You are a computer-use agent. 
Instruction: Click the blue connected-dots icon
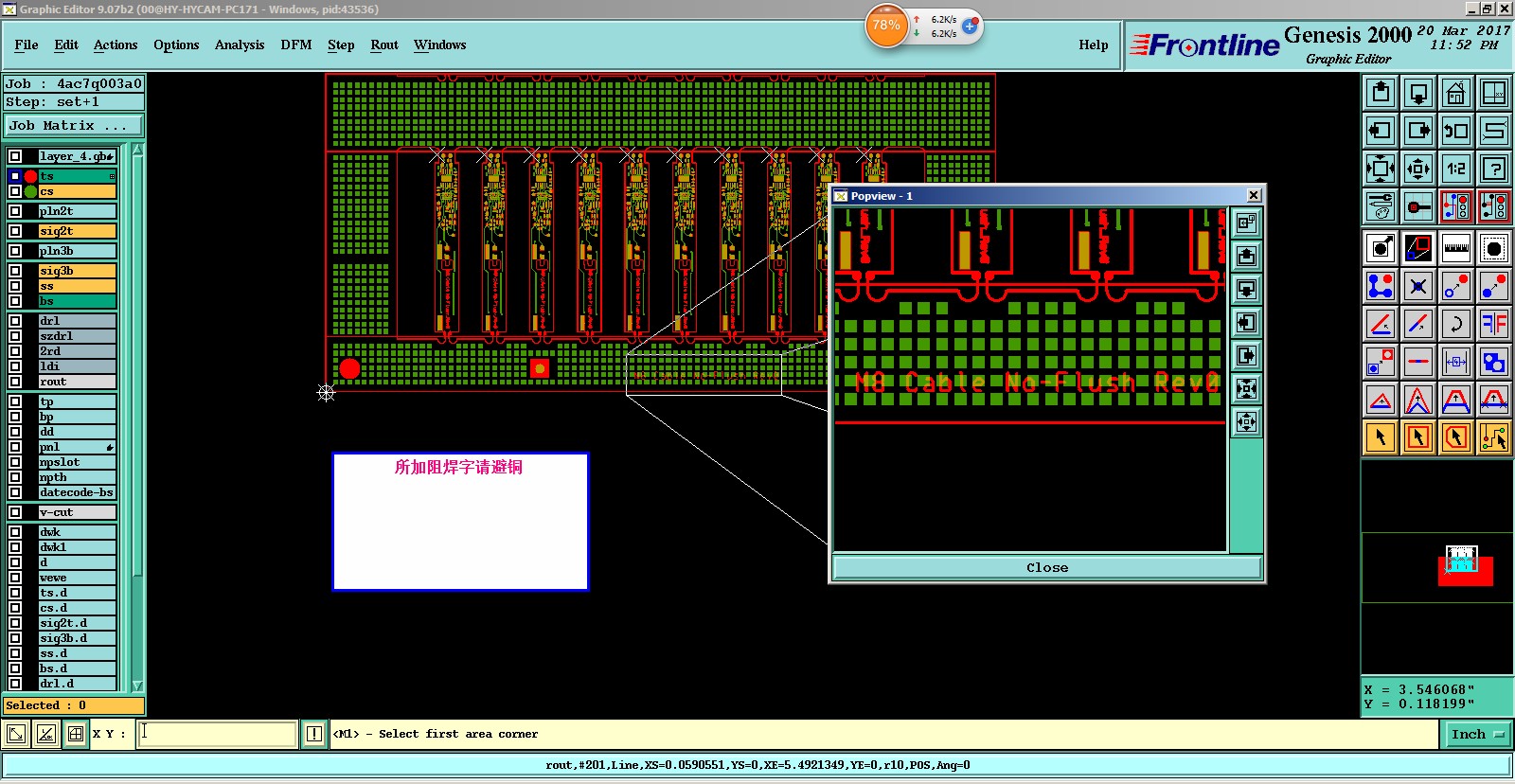tap(1381, 286)
